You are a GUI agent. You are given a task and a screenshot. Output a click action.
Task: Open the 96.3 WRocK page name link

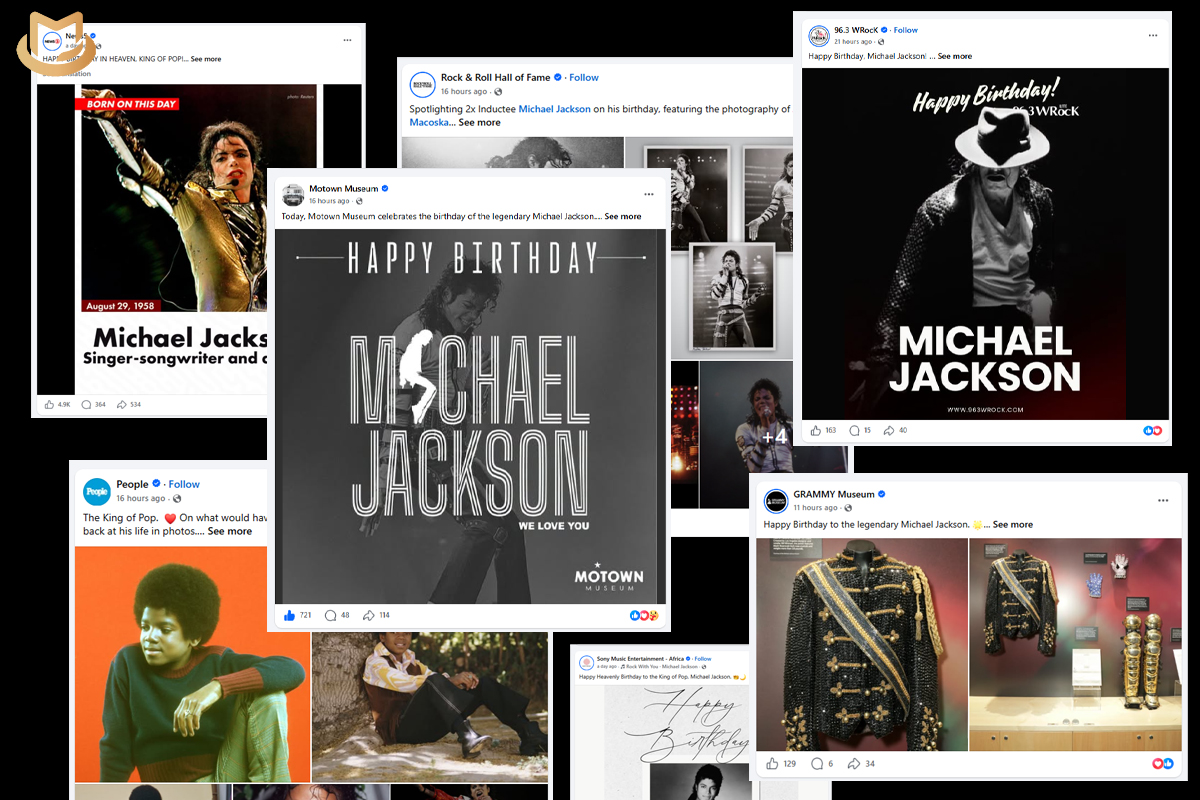(x=857, y=30)
